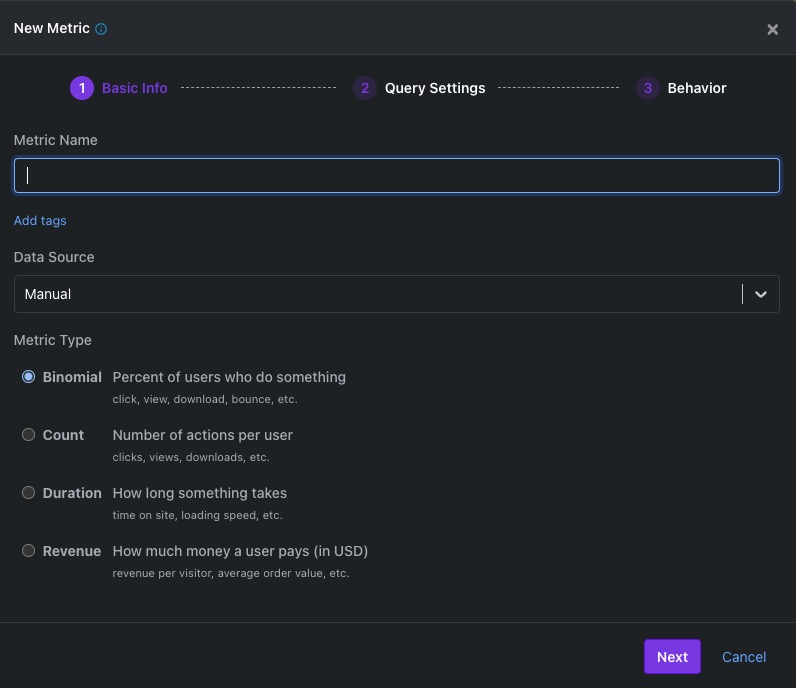Click 'Percent of users who do something' text
This screenshot has width=796, height=688.
click(229, 377)
